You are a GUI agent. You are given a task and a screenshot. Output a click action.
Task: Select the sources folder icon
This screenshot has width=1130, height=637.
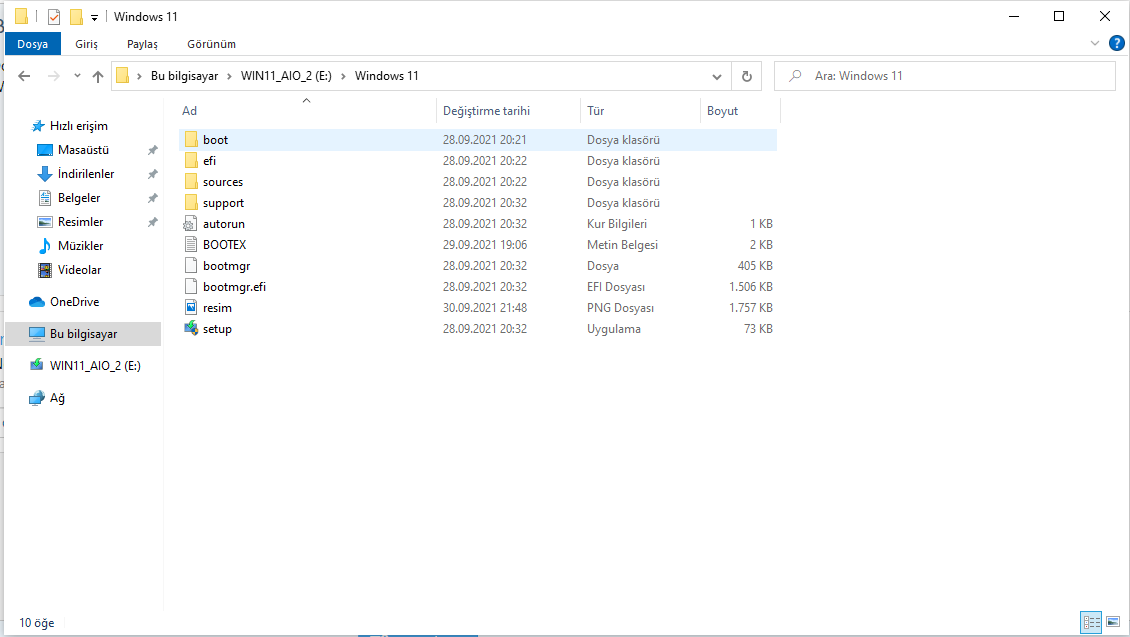191,182
